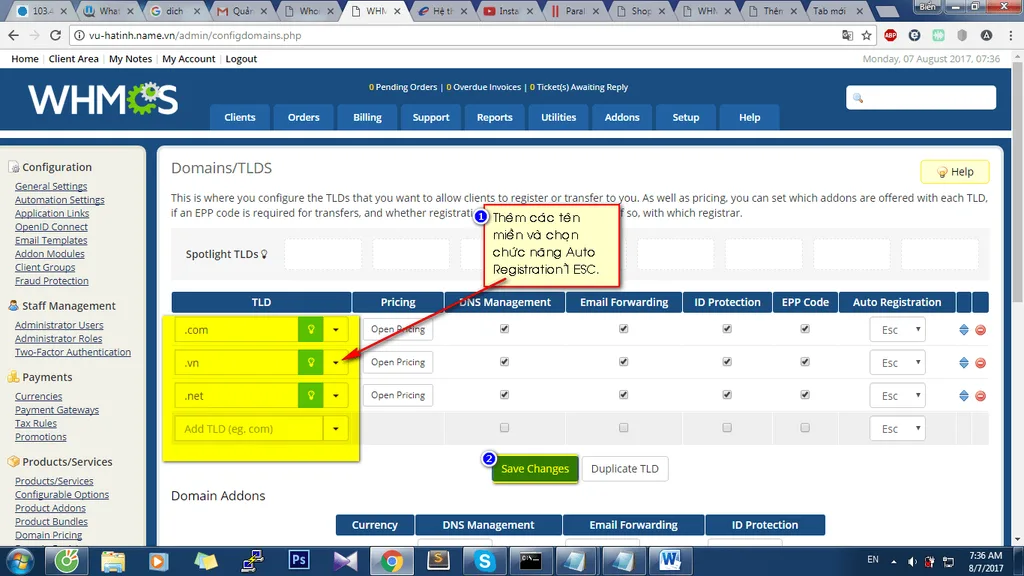This screenshot has width=1024, height=576.
Task: Open Auto Registration dropdown for .vn
Action: tap(897, 362)
